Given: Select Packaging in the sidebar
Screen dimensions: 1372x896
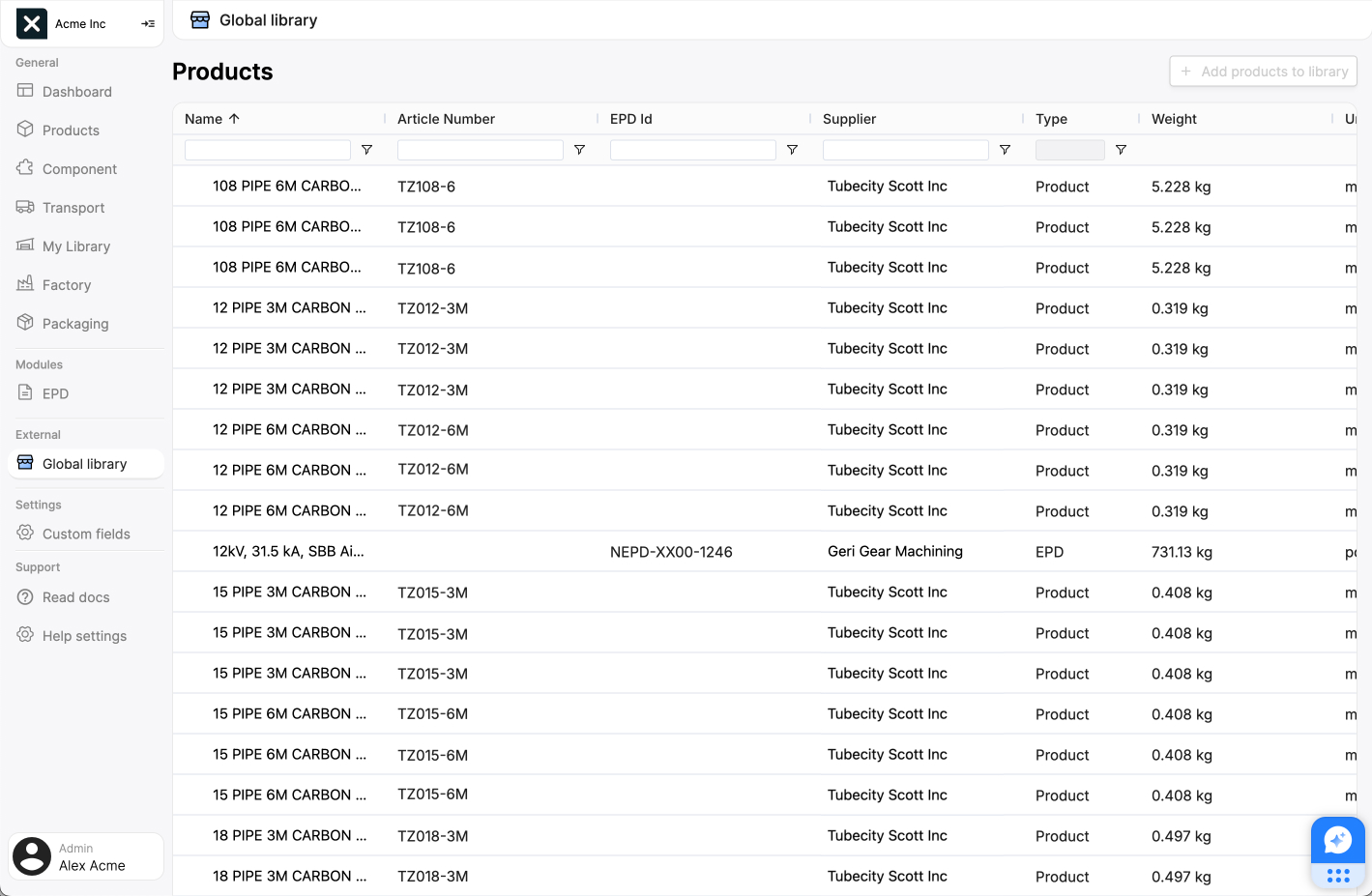Looking at the screenshot, I should [x=75, y=324].
